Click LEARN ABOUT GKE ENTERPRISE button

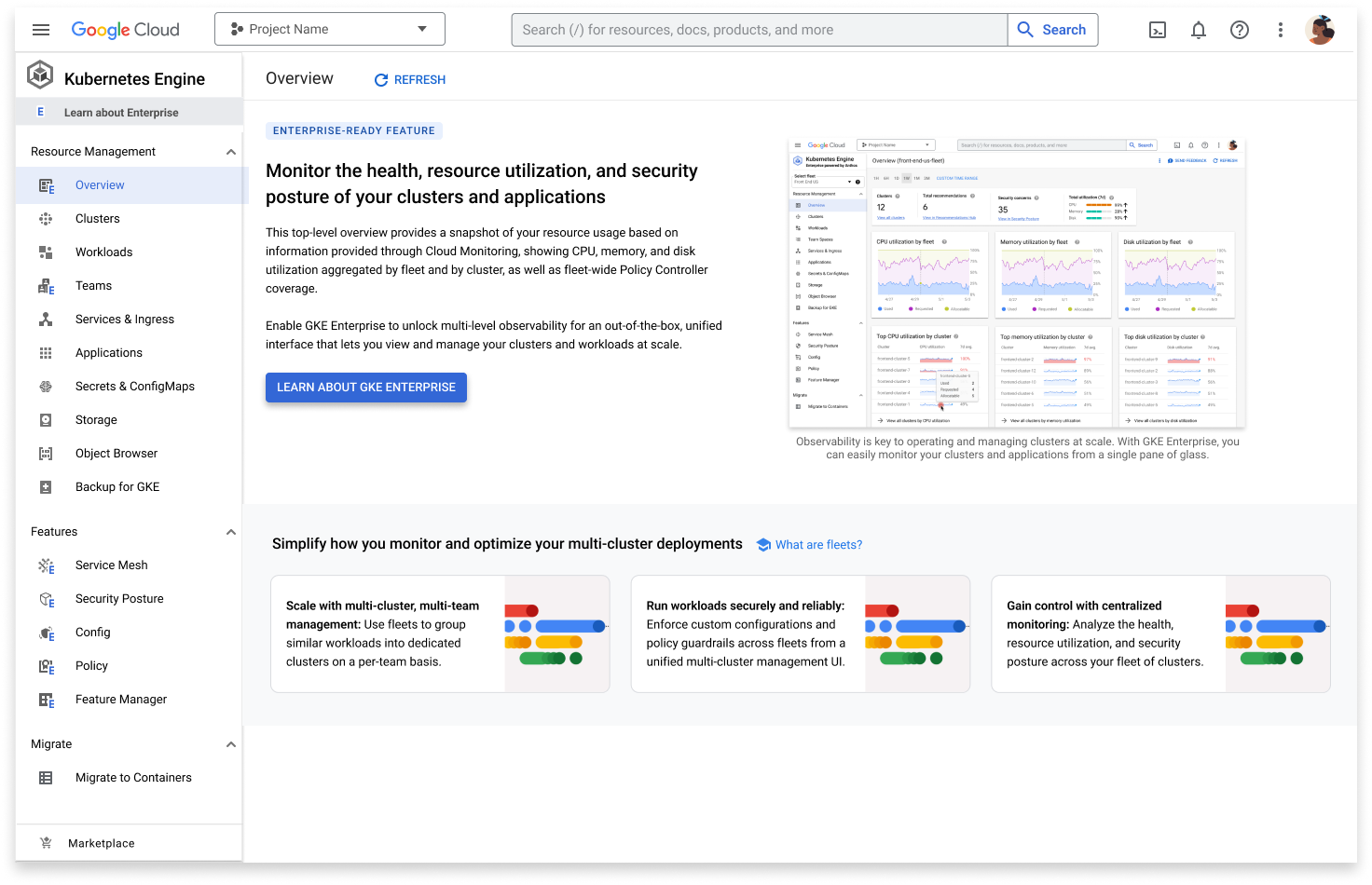[x=366, y=388]
